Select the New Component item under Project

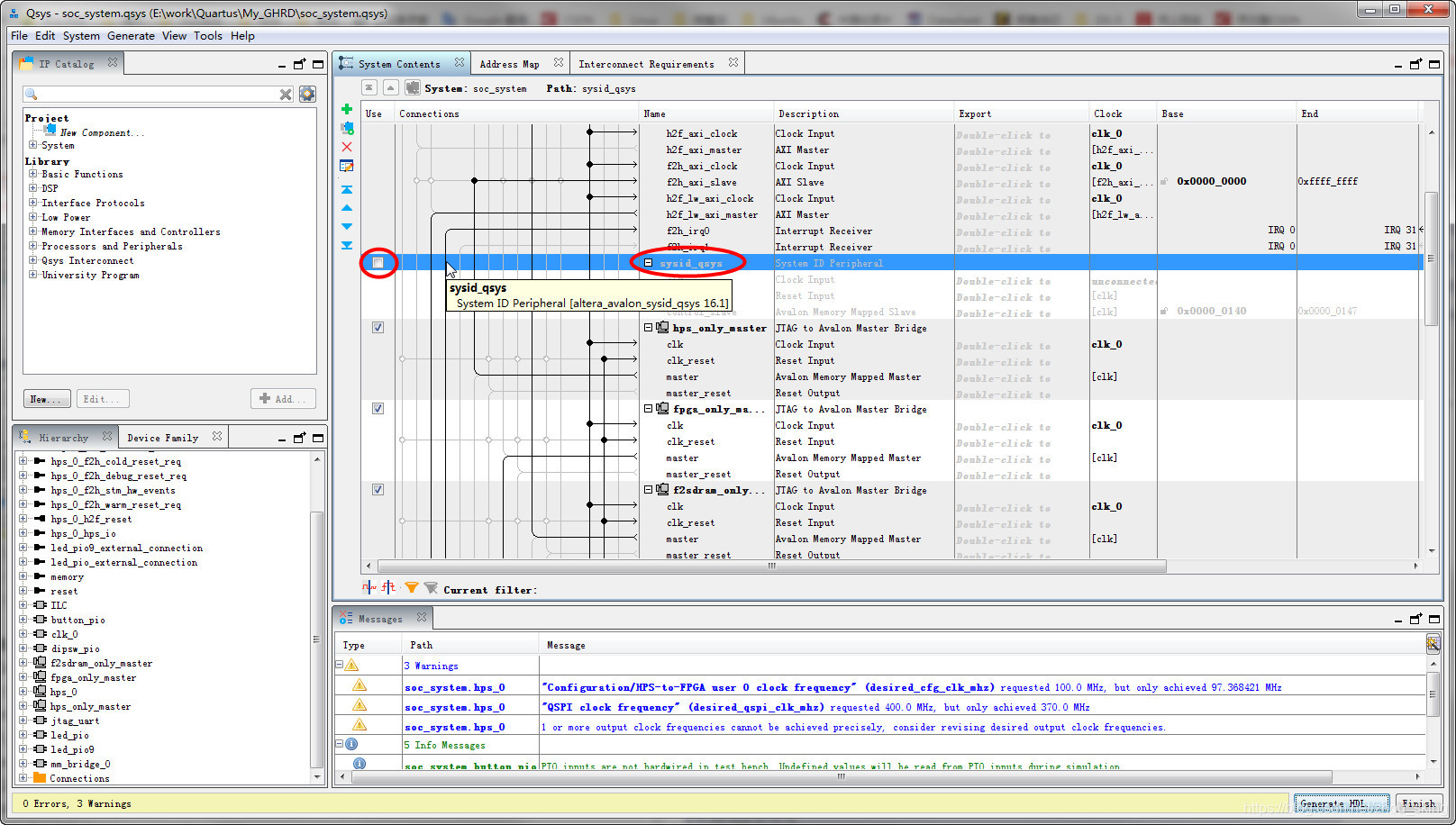(x=101, y=132)
